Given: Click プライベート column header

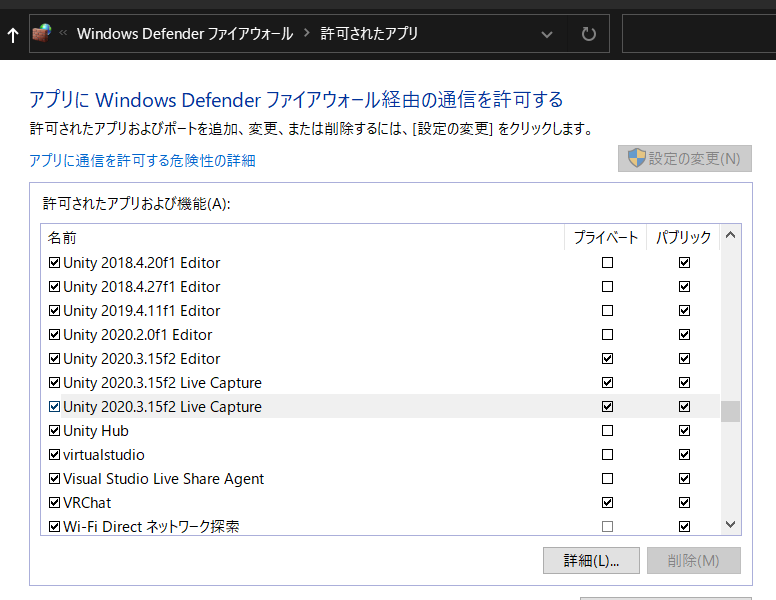Looking at the screenshot, I should coord(606,237).
